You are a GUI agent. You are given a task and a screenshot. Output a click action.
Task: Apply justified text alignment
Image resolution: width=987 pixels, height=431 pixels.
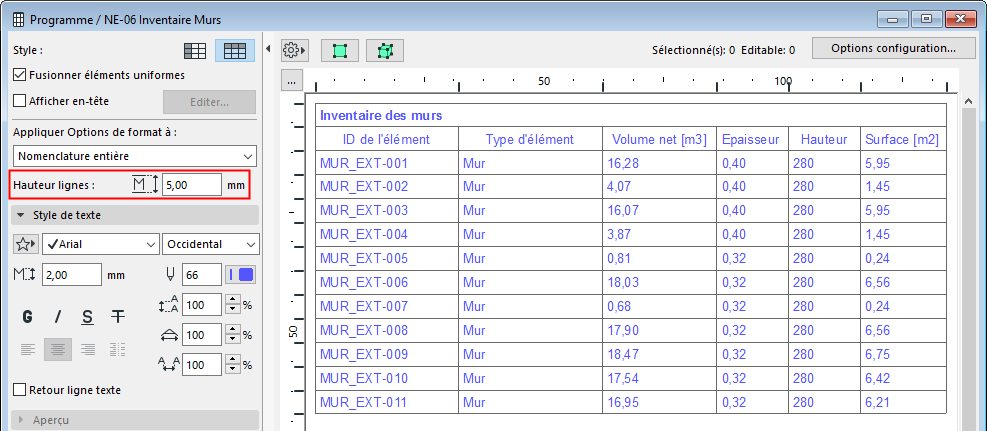pyautogui.click(x=117, y=349)
